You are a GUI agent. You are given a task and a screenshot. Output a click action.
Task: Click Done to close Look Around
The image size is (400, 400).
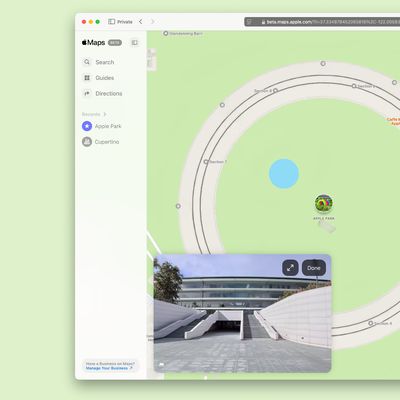click(x=314, y=268)
